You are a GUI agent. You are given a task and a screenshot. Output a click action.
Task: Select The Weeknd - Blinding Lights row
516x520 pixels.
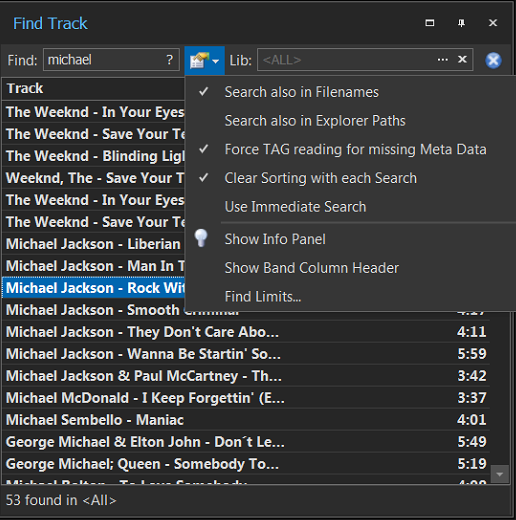coord(94,156)
